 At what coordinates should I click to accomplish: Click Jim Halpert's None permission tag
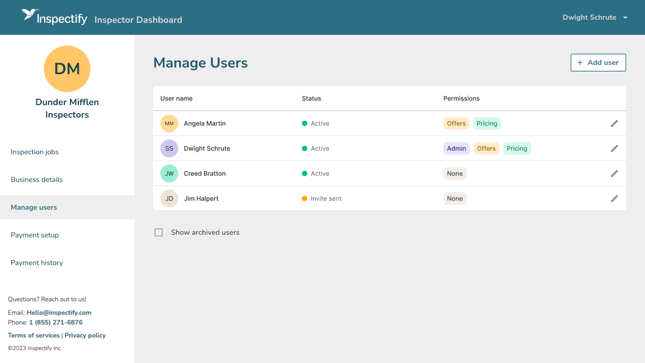[455, 198]
